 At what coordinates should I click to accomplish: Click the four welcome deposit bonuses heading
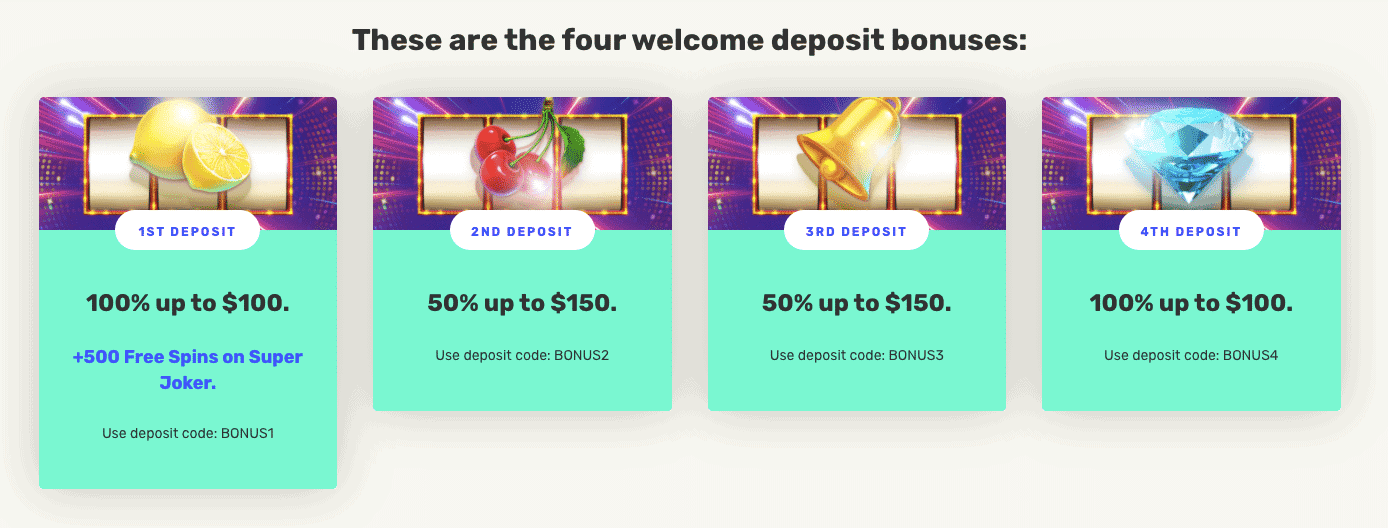[690, 41]
